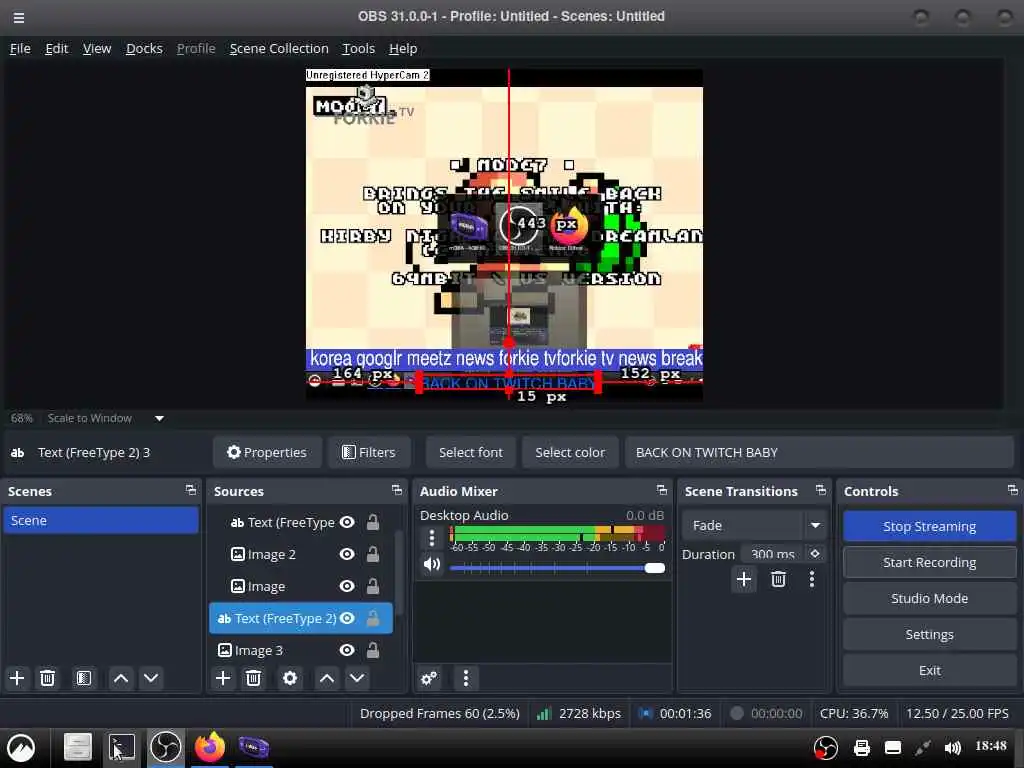Mute Desktop Audio speaker icon

(432, 564)
